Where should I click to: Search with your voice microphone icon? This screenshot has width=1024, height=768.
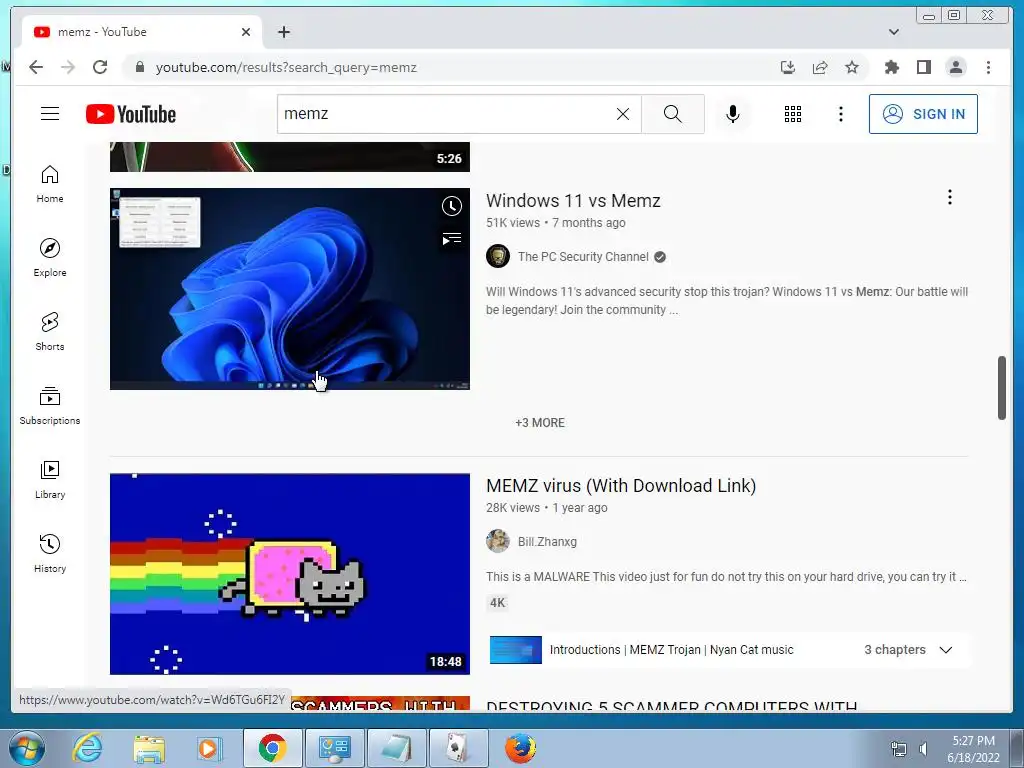(x=733, y=114)
